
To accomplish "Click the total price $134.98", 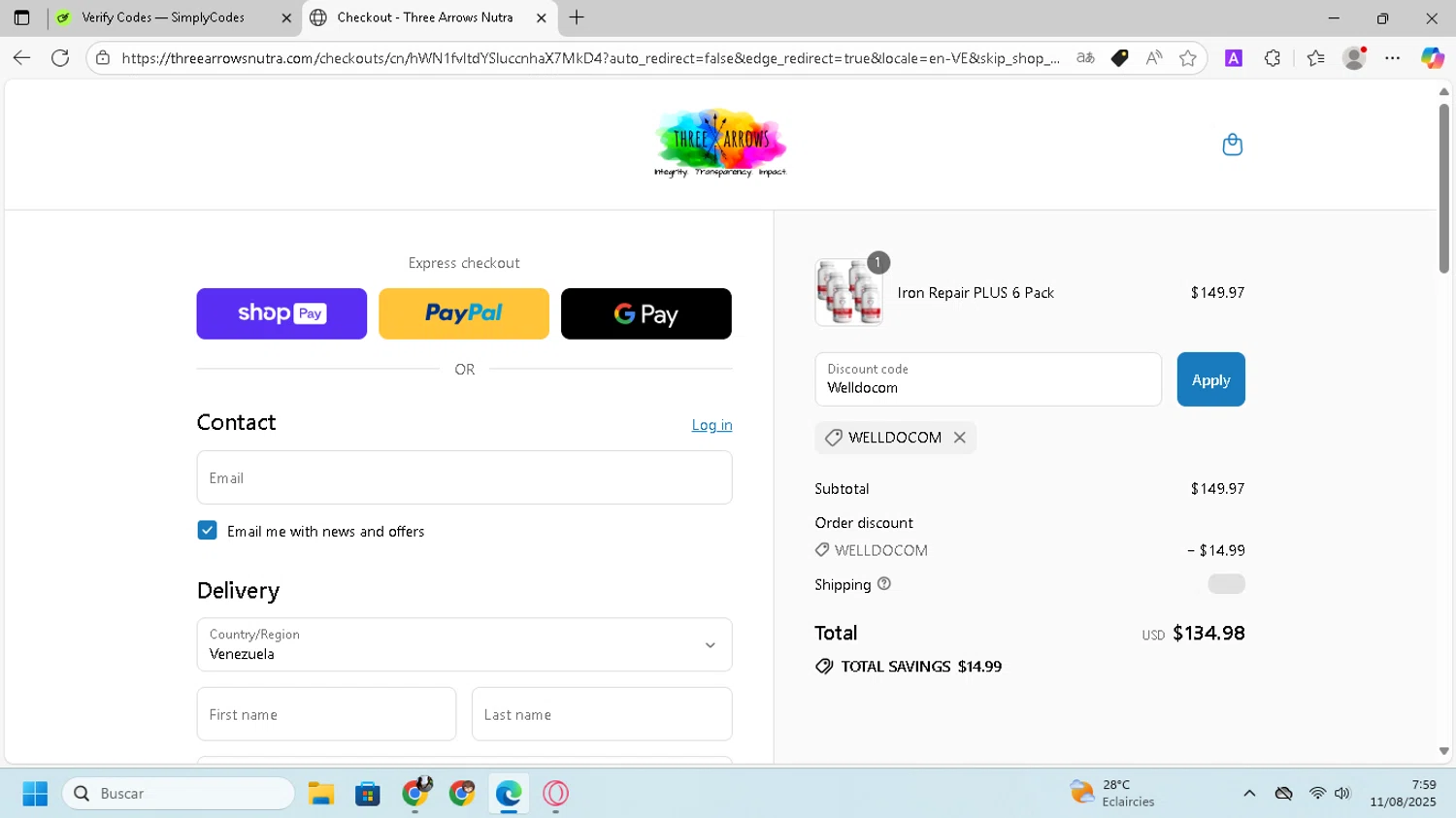I will click(x=1208, y=633).
